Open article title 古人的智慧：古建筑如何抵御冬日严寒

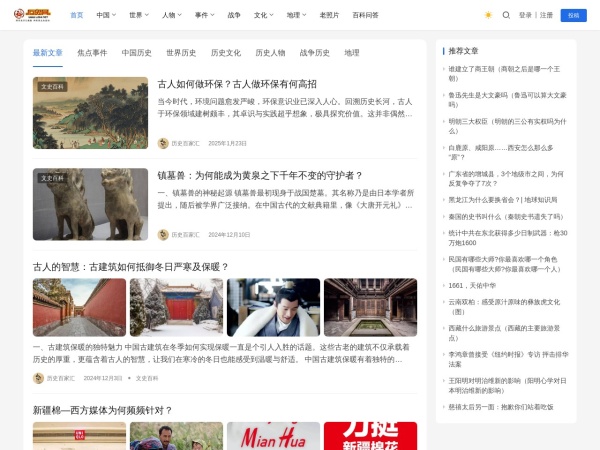(x=130, y=267)
